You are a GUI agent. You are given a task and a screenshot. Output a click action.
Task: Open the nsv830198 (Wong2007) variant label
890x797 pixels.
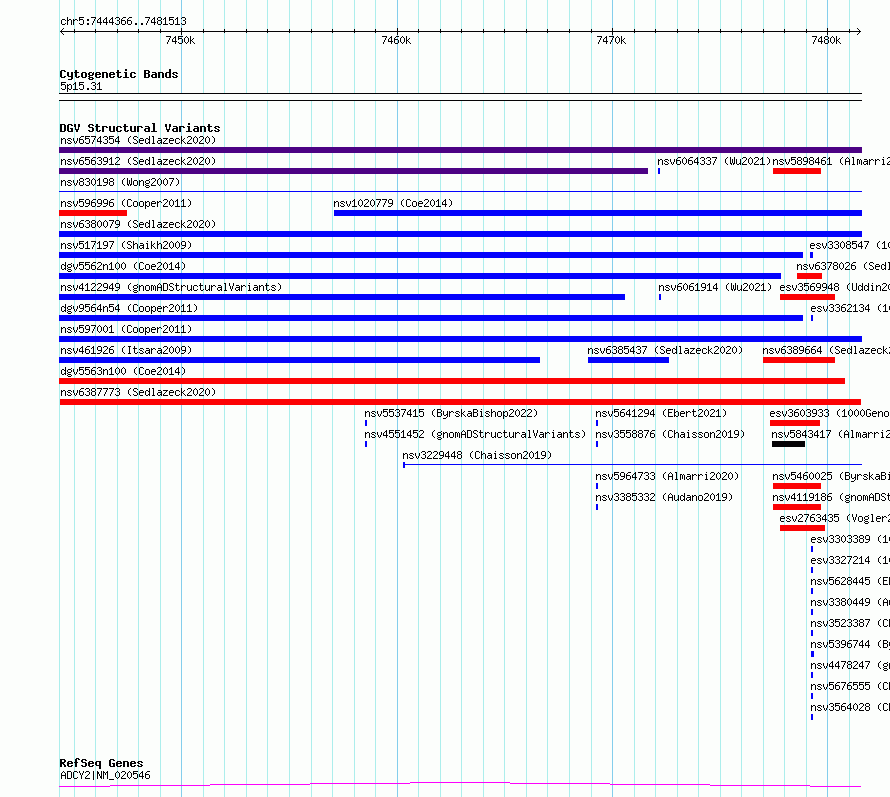(x=120, y=182)
